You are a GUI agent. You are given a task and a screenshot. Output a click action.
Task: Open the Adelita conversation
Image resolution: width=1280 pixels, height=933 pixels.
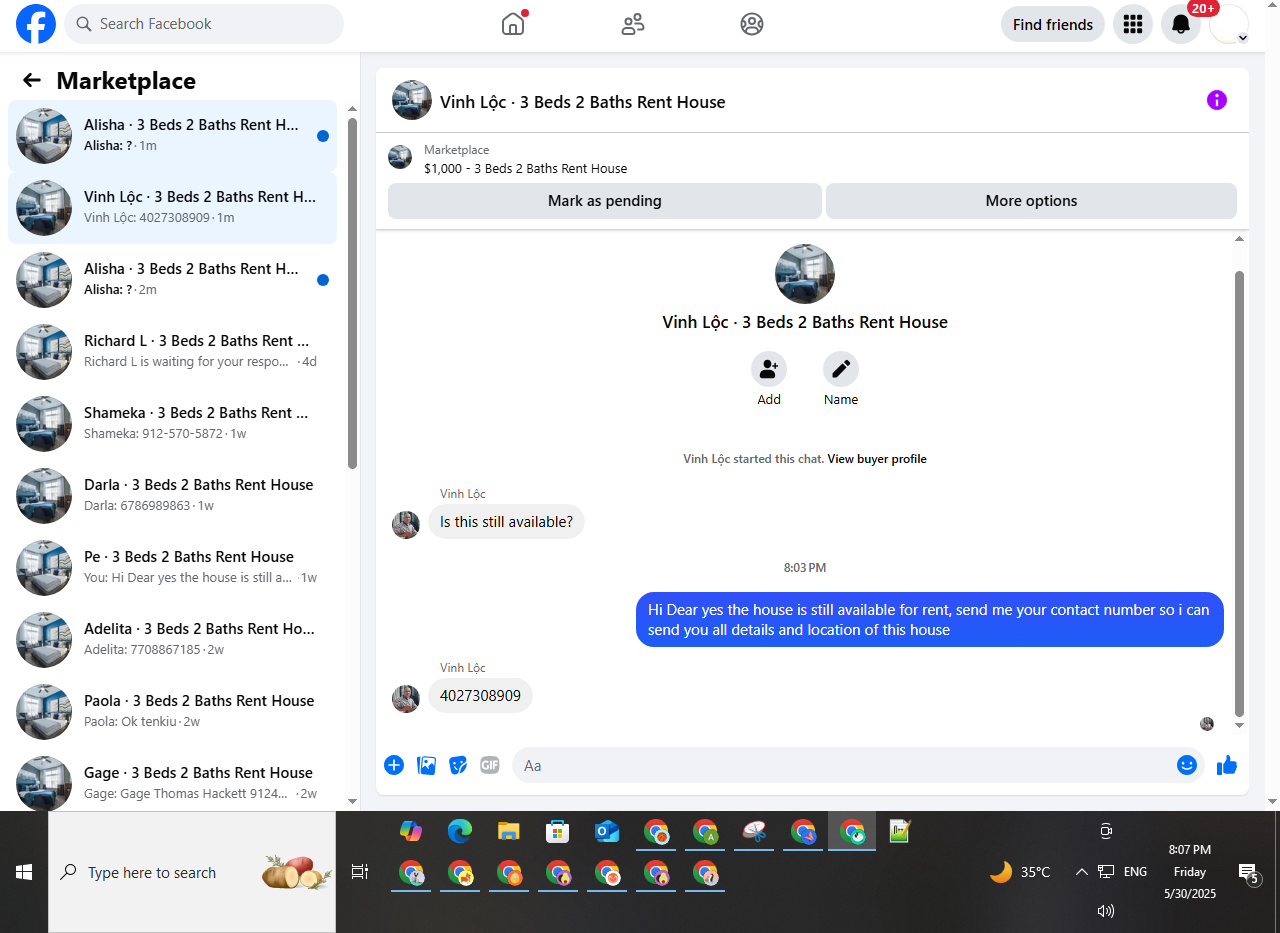coord(172,640)
